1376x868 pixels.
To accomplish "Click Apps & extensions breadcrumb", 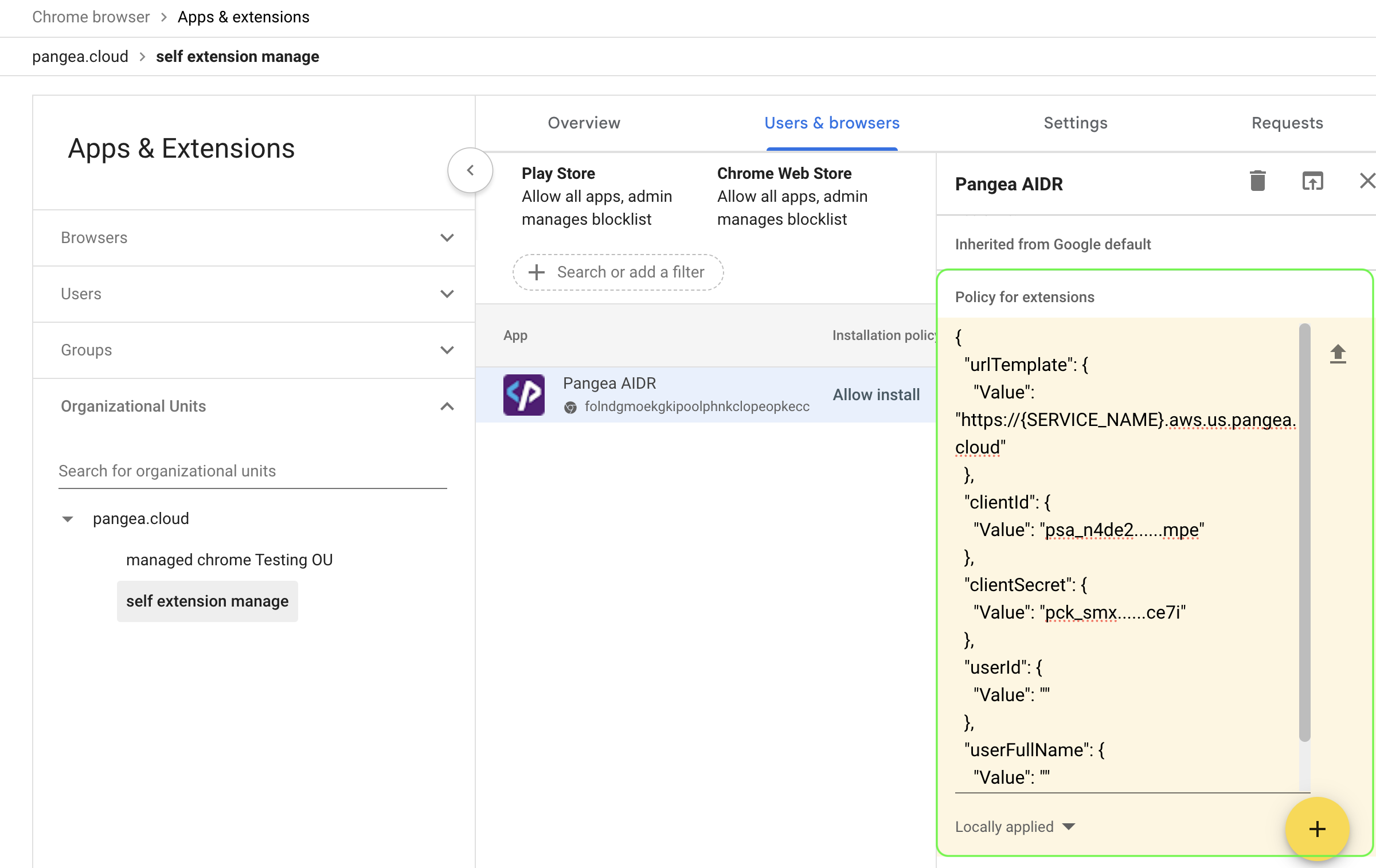I will (x=244, y=17).
